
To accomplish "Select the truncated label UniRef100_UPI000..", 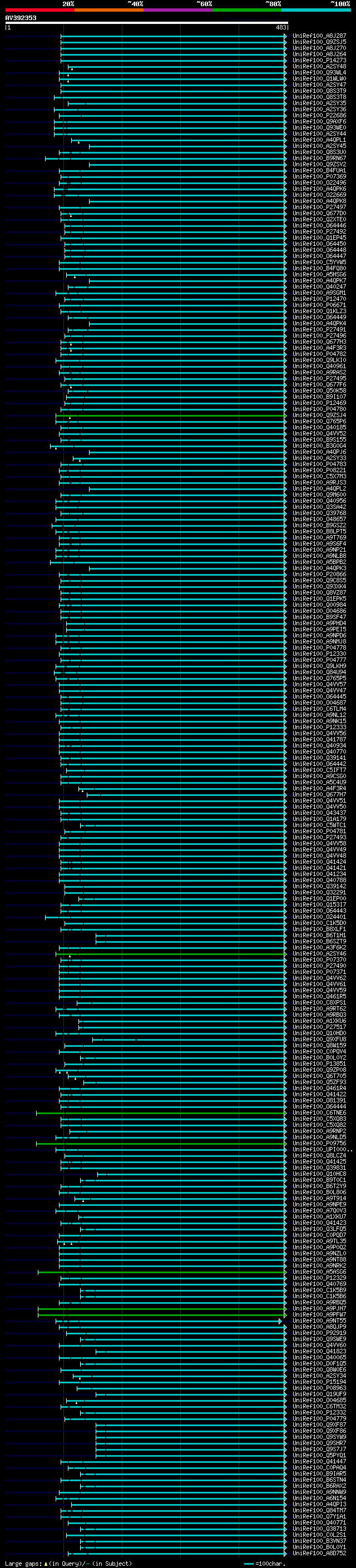I will coord(323,1149).
